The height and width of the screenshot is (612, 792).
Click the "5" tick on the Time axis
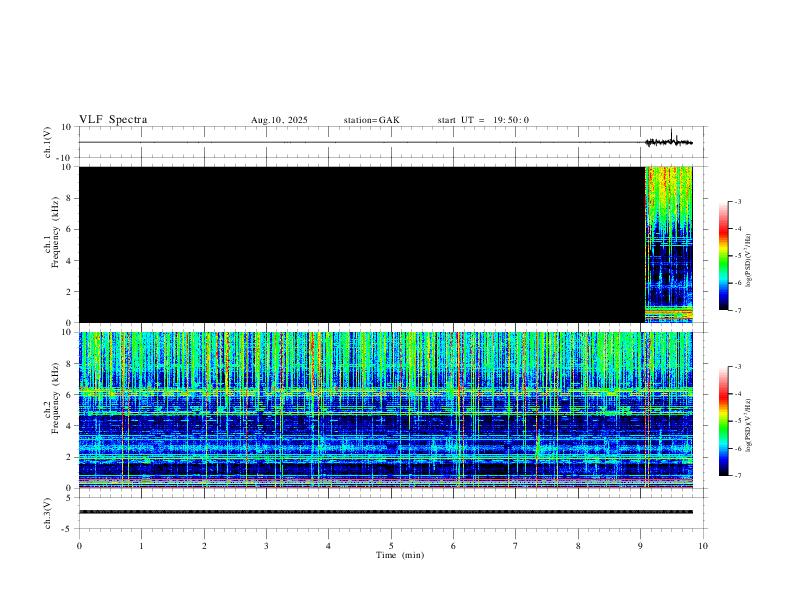391,546
